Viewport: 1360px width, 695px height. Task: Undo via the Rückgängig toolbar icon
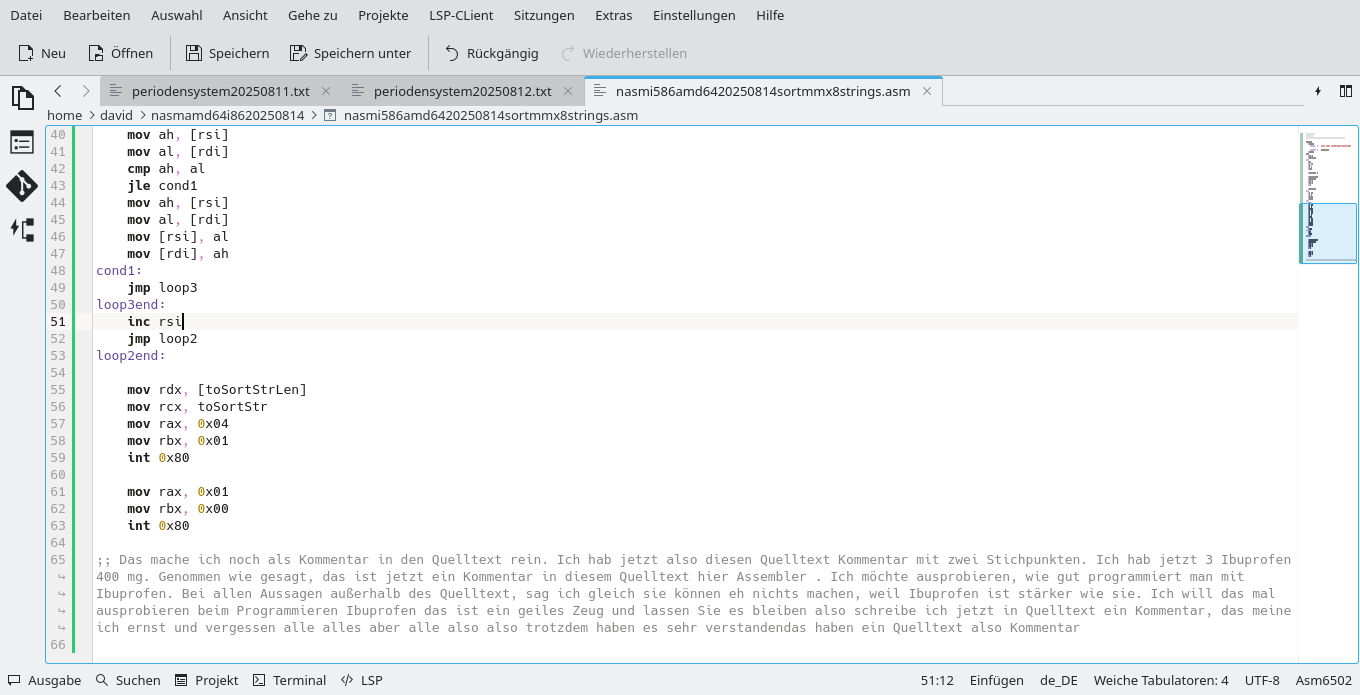point(490,53)
